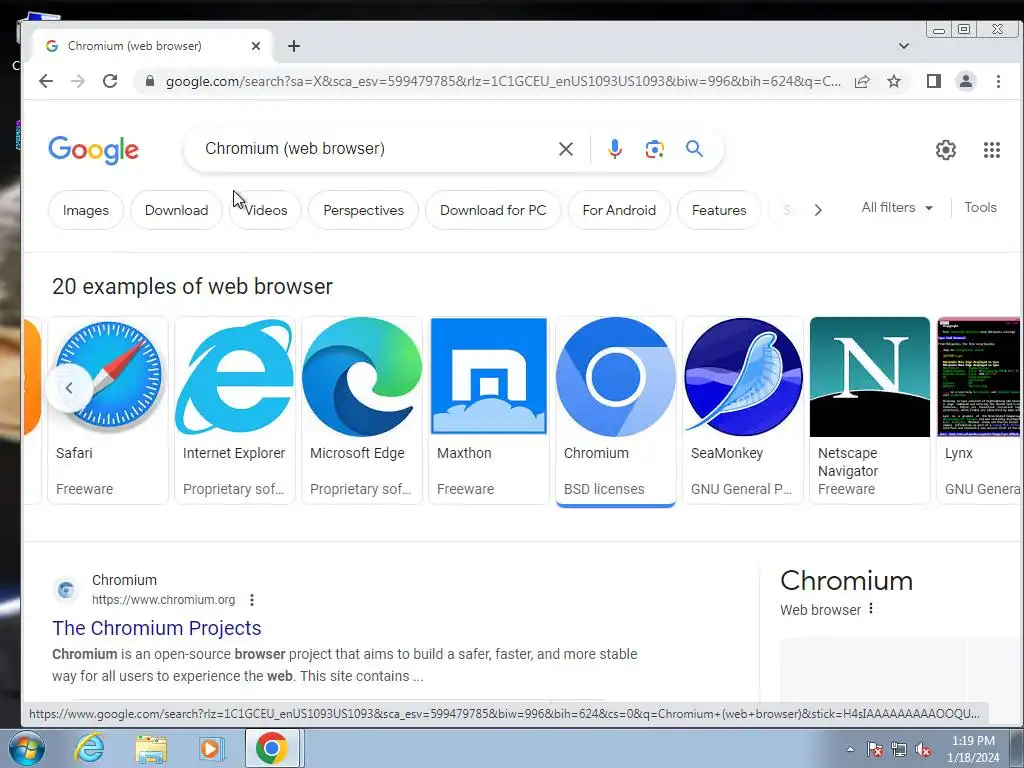1024x768 pixels.
Task: Open Windows Explorer folder on taskbar
Action: tap(151, 748)
